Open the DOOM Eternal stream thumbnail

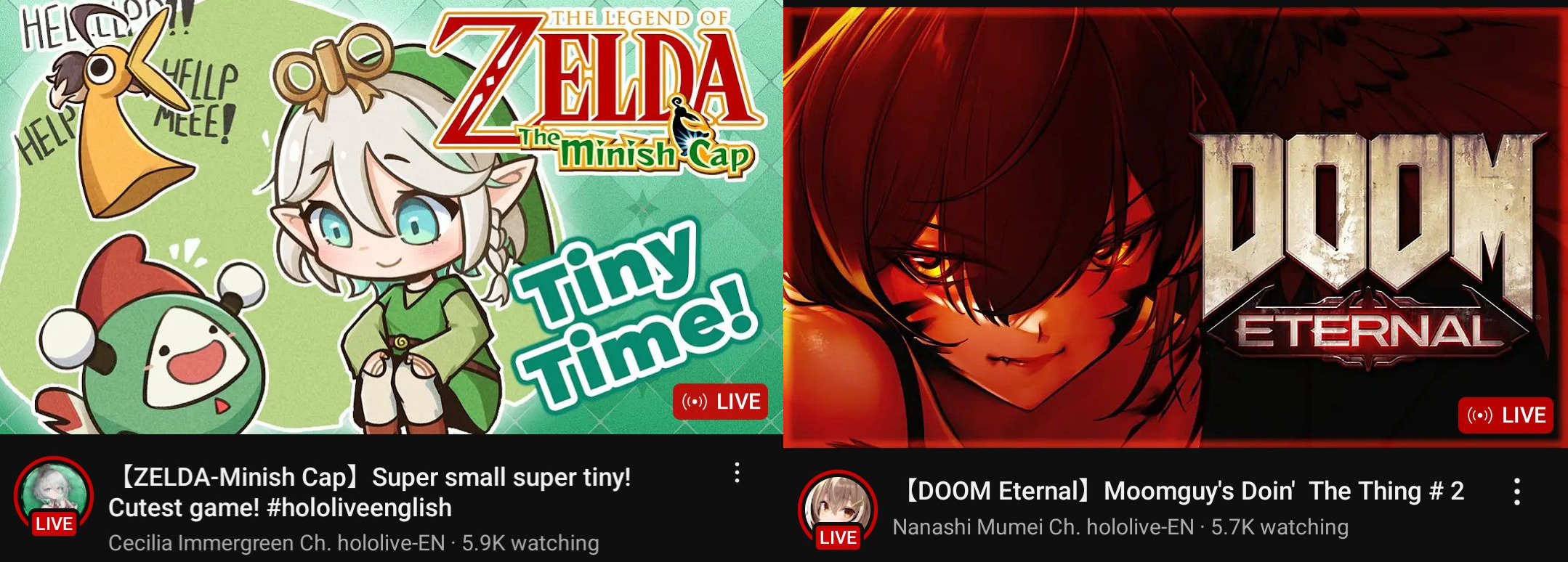point(1176,227)
